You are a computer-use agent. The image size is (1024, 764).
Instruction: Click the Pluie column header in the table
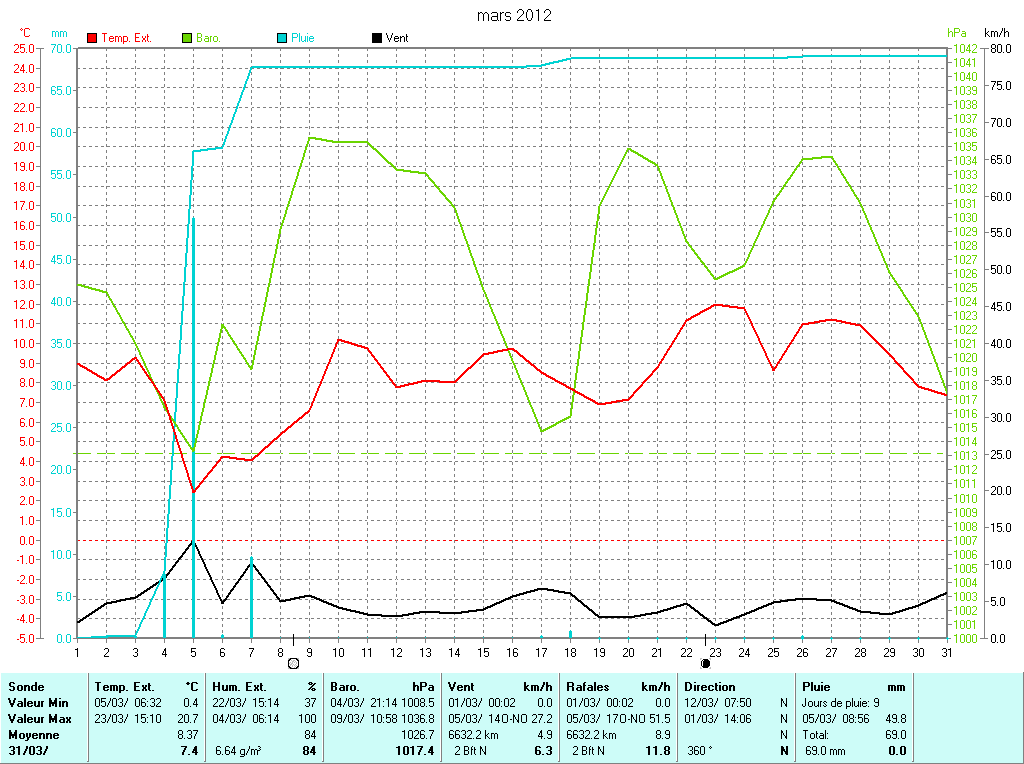coord(817,687)
